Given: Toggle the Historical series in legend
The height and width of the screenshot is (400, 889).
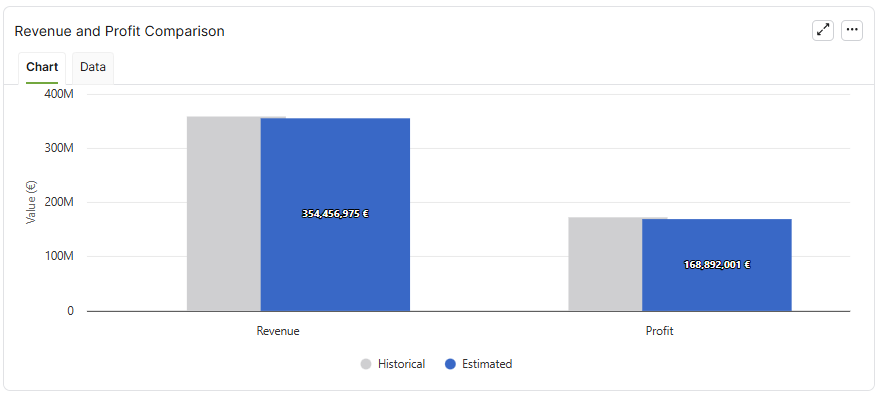Looking at the screenshot, I should click(x=393, y=364).
